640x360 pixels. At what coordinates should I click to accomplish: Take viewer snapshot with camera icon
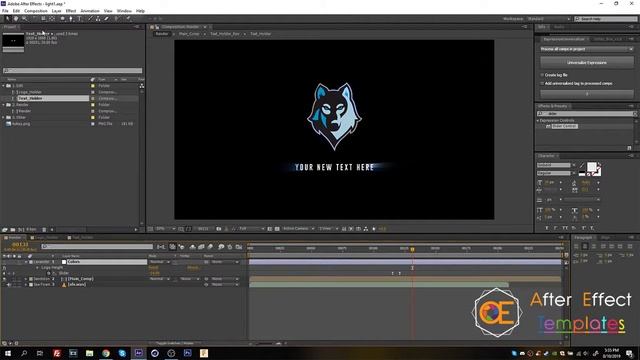[219, 229]
